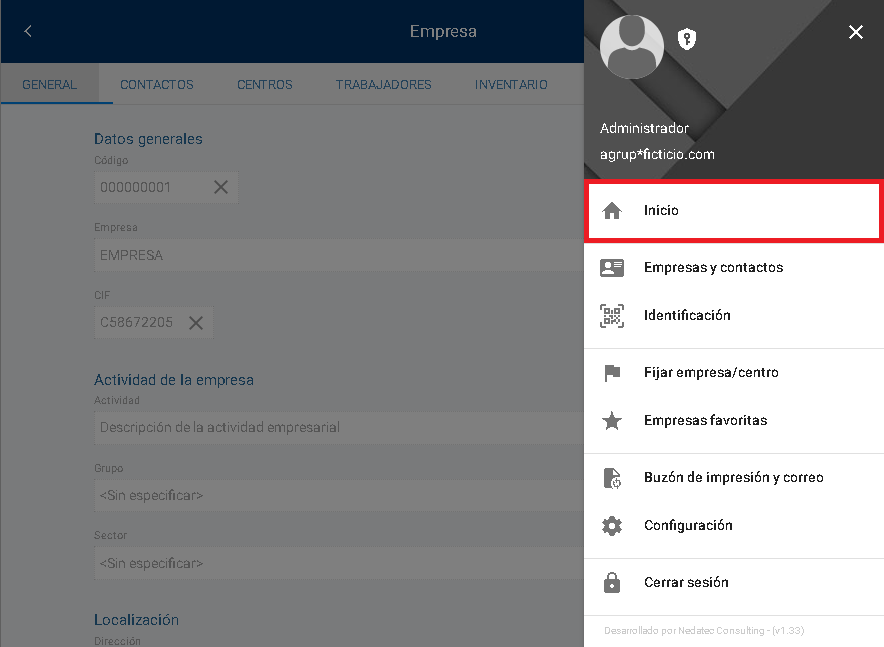
Task: Click the shield key badge icon
Action: (686, 39)
